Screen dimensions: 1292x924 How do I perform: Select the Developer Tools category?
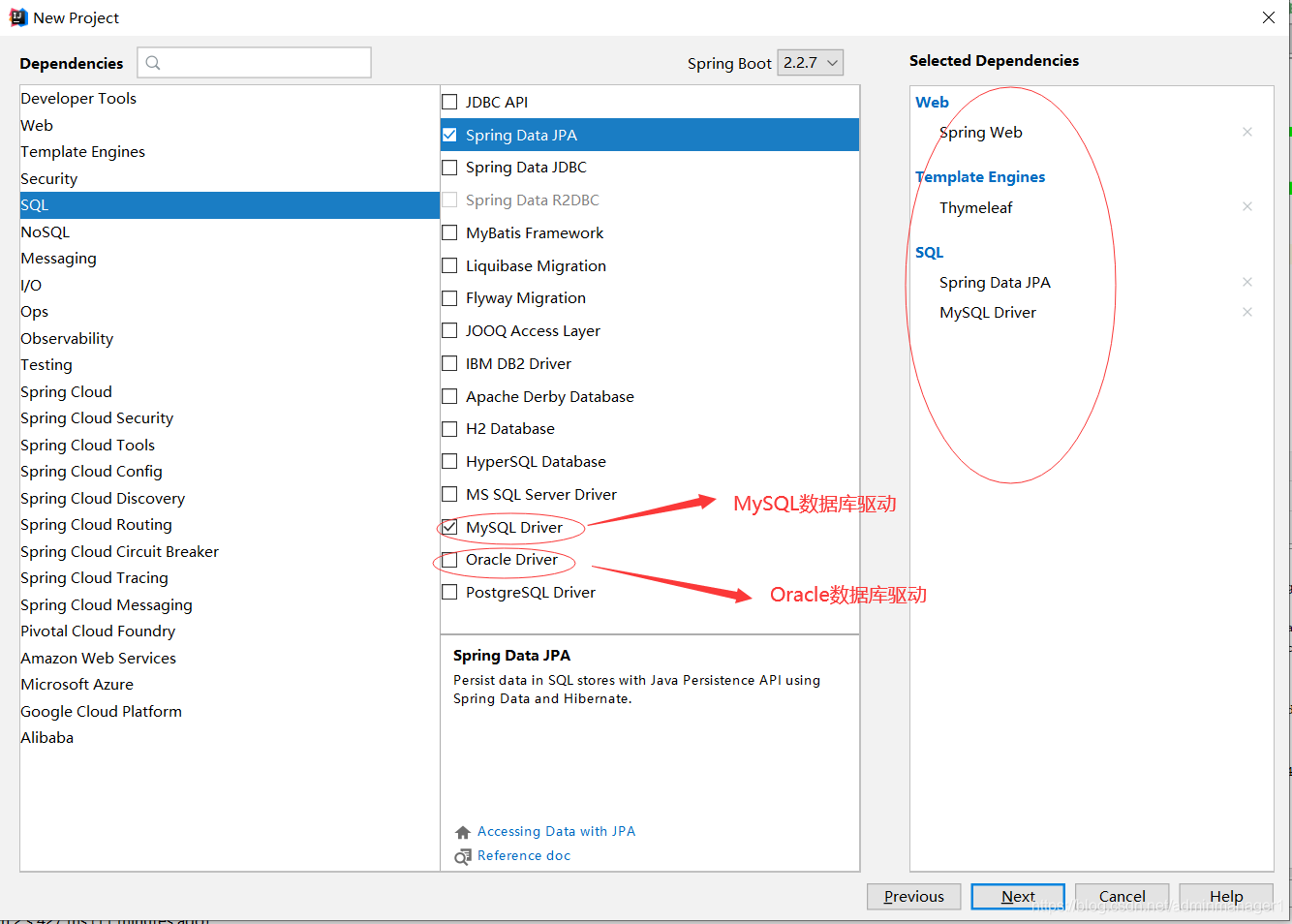point(230,99)
